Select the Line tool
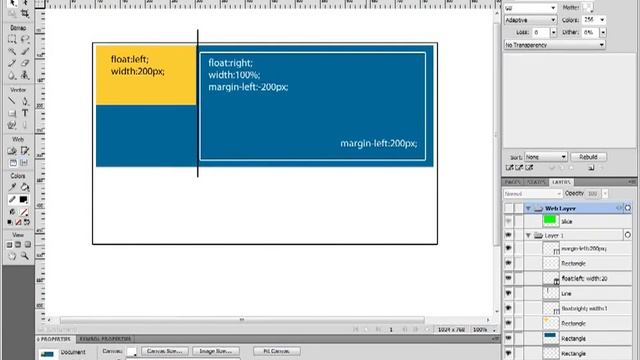 point(12,101)
